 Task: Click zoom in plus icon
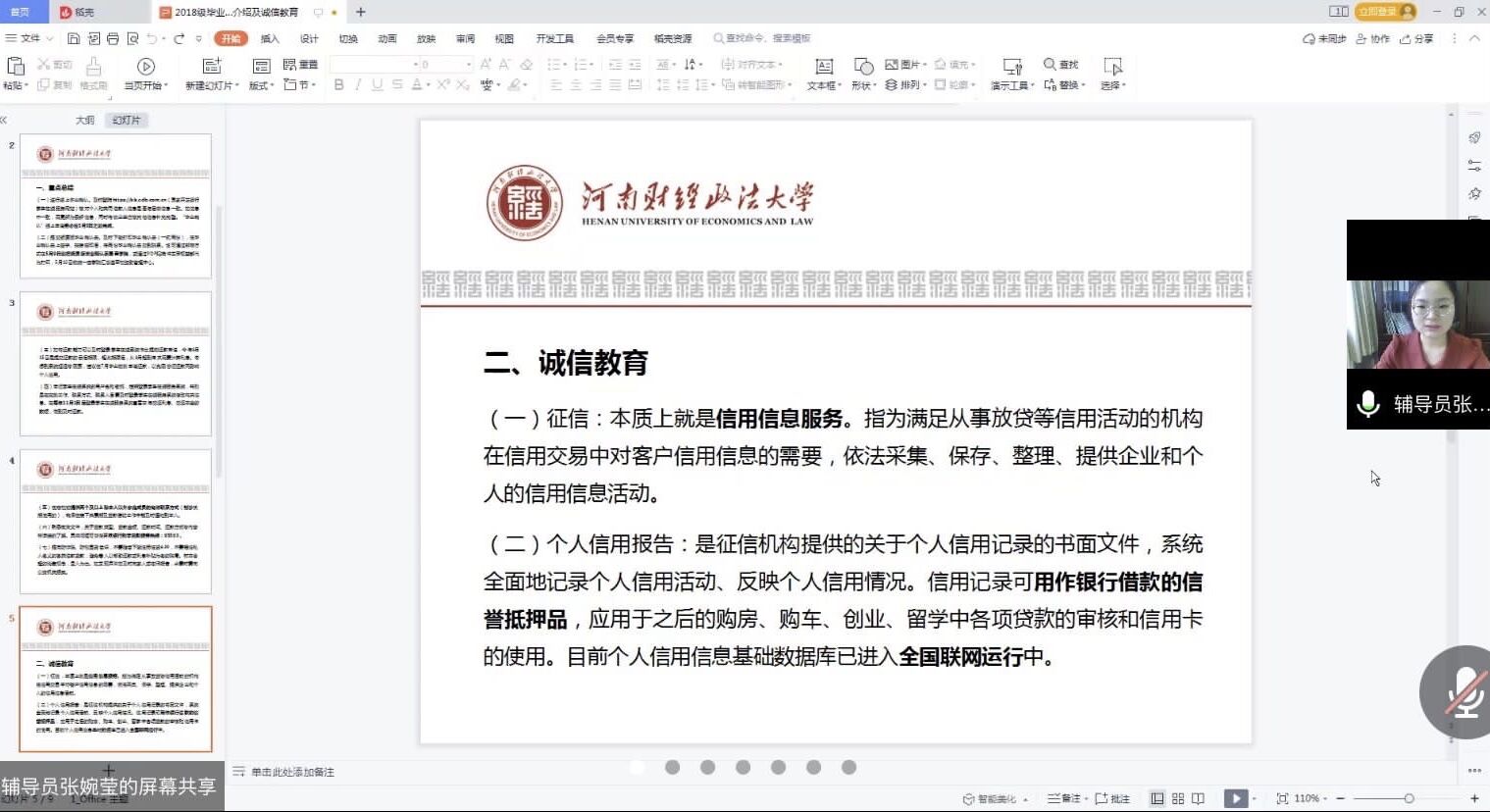point(1474,798)
